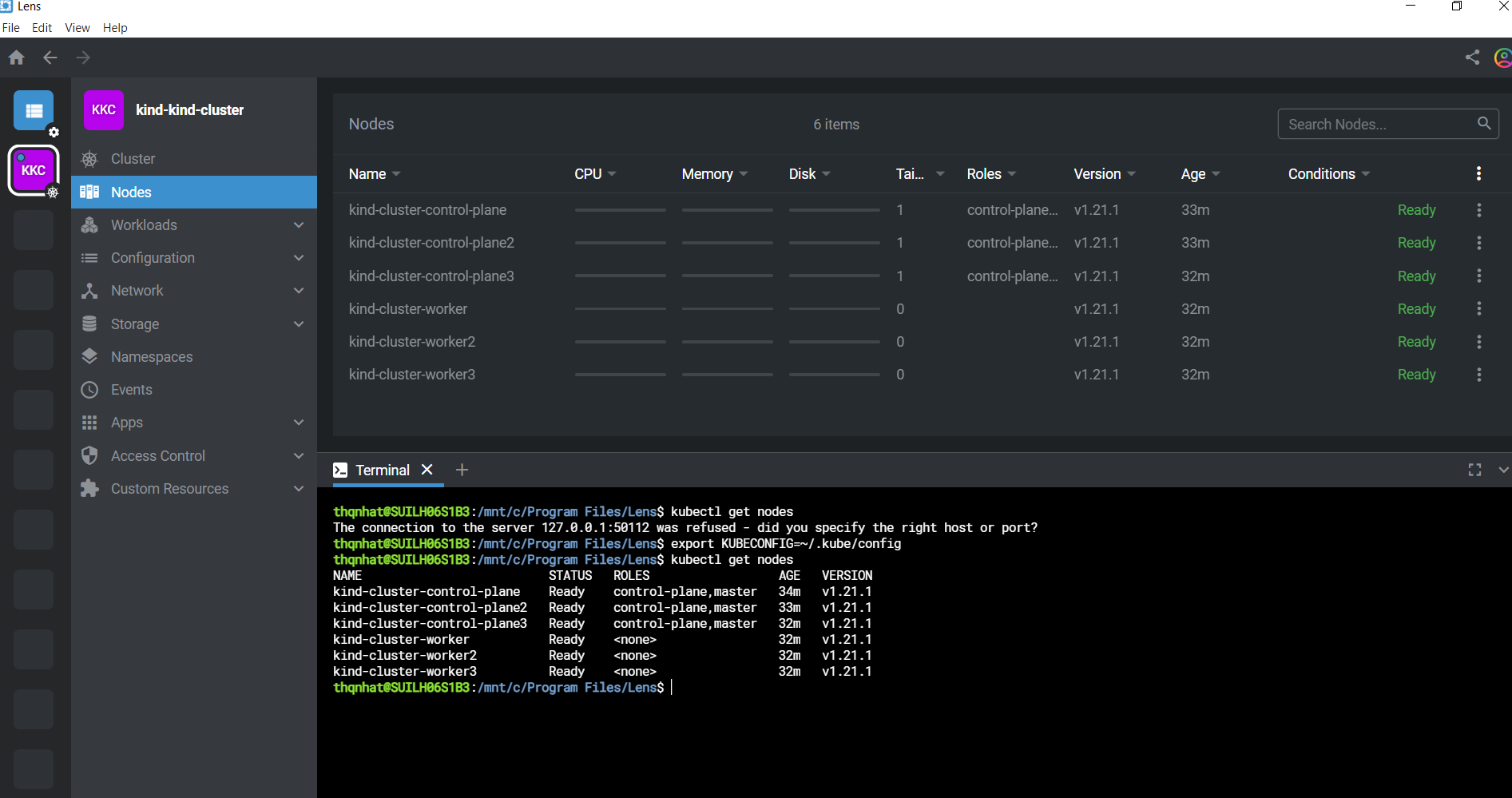Expand the Configuration section chevron
This screenshot has width=1512, height=798.
(299, 258)
